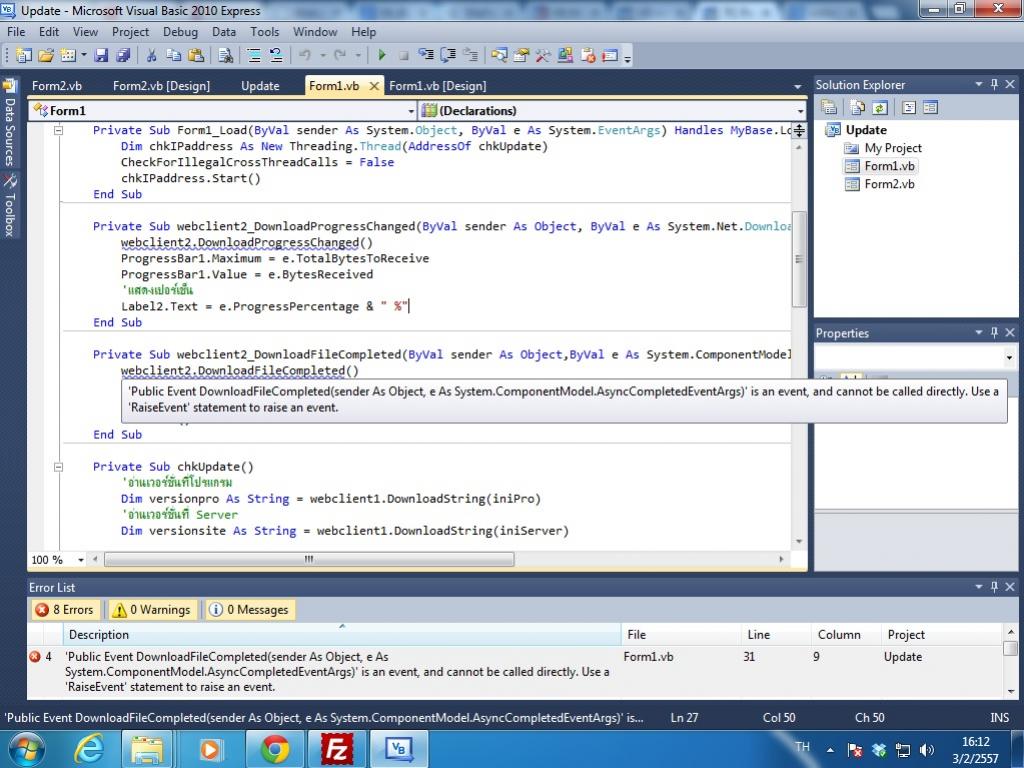The image size is (1024, 768).
Task: Toggle auto-hide pin on Solution Explorer
Action: (x=995, y=84)
